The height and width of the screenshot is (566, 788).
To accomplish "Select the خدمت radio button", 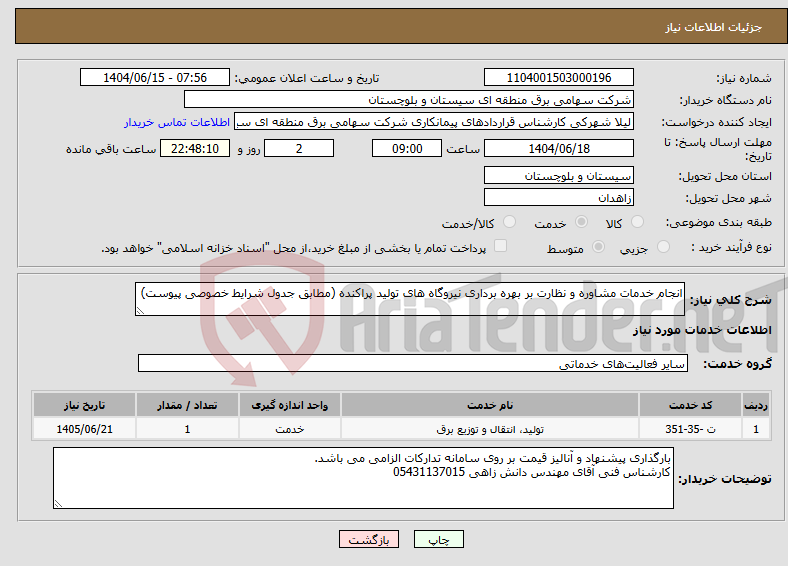I will [581, 222].
